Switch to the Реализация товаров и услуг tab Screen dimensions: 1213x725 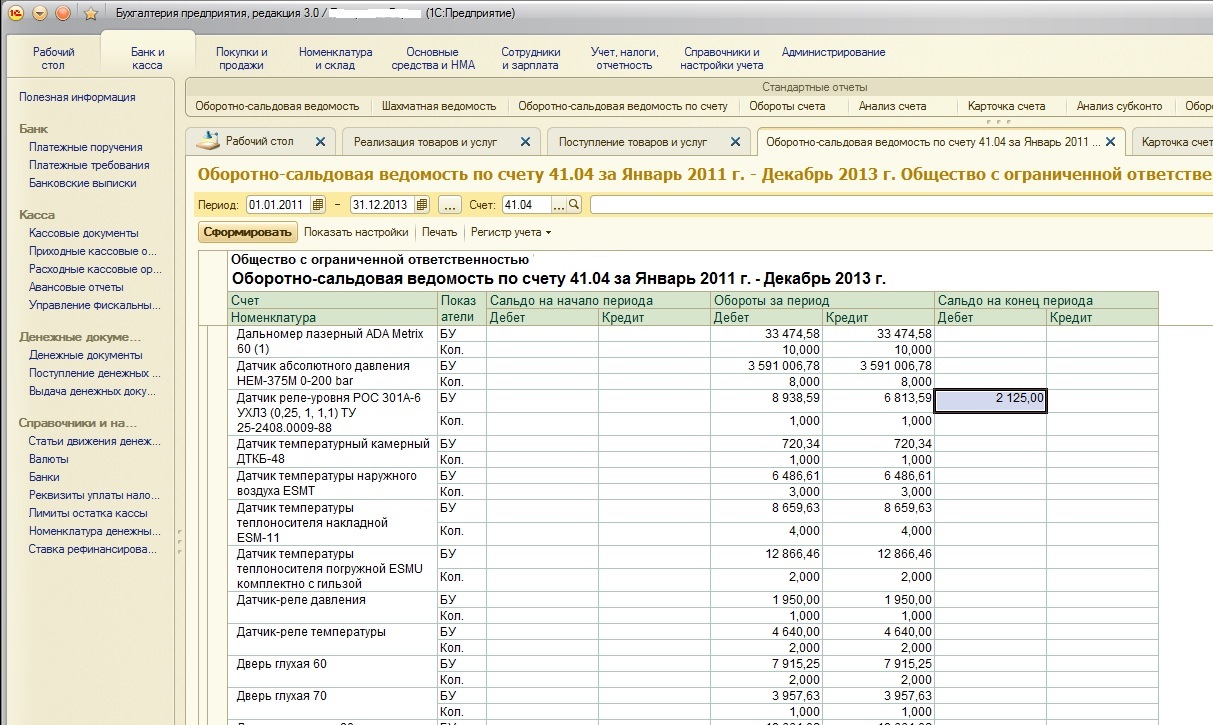click(x=425, y=142)
